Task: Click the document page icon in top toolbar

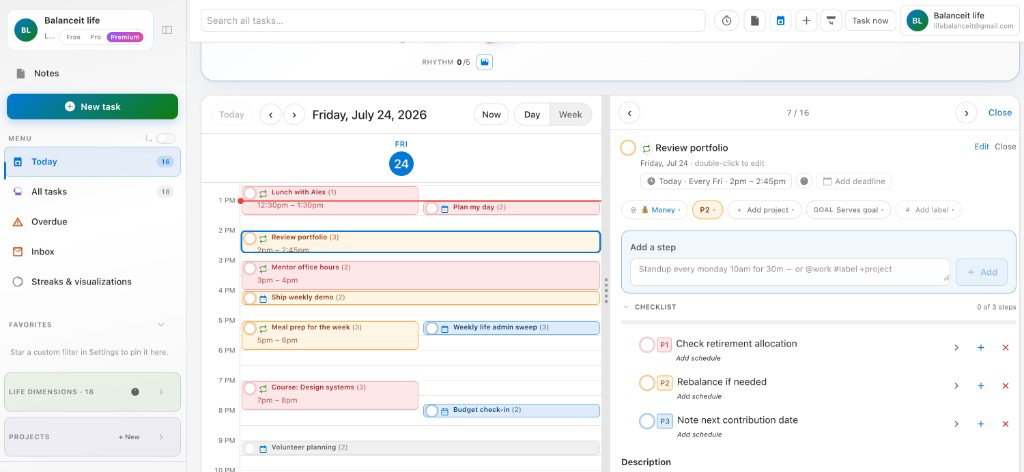Action: coord(754,21)
